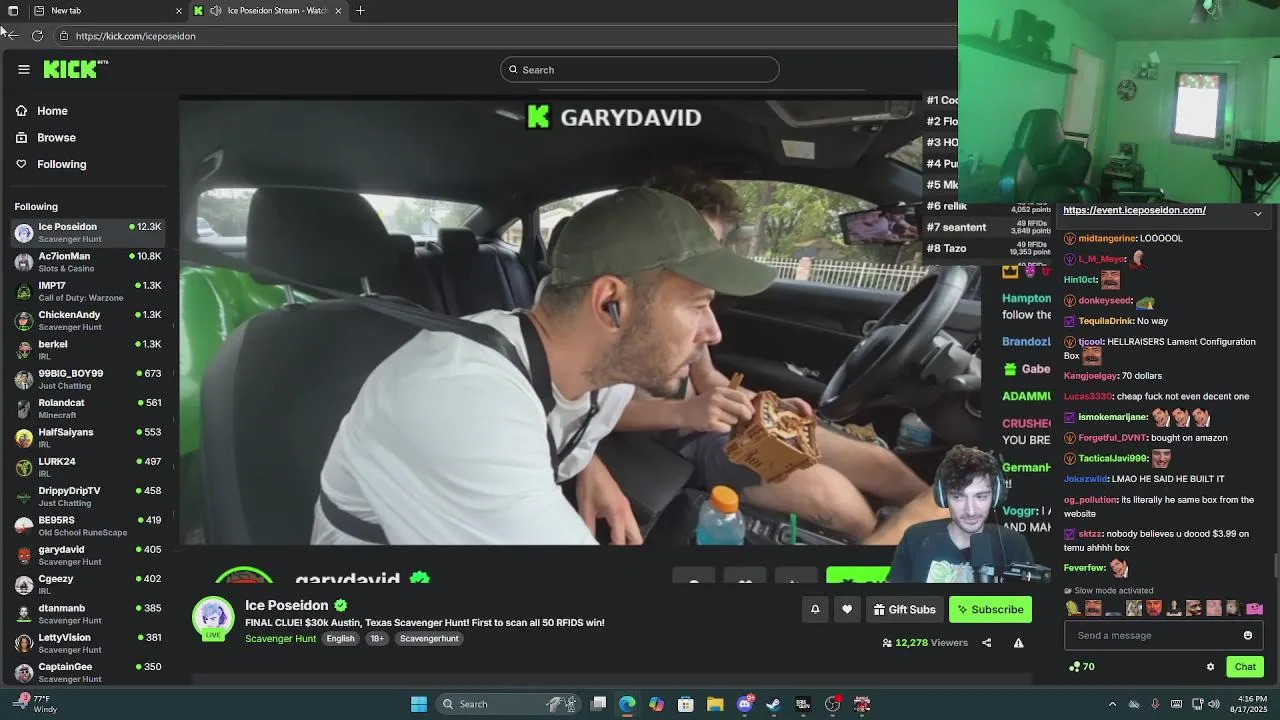
Task: Collapse the pinned message chevron
Action: (1258, 213)
